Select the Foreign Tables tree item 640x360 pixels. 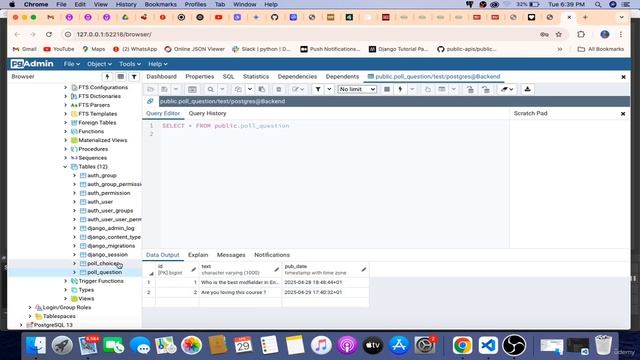tap(97, 123)
